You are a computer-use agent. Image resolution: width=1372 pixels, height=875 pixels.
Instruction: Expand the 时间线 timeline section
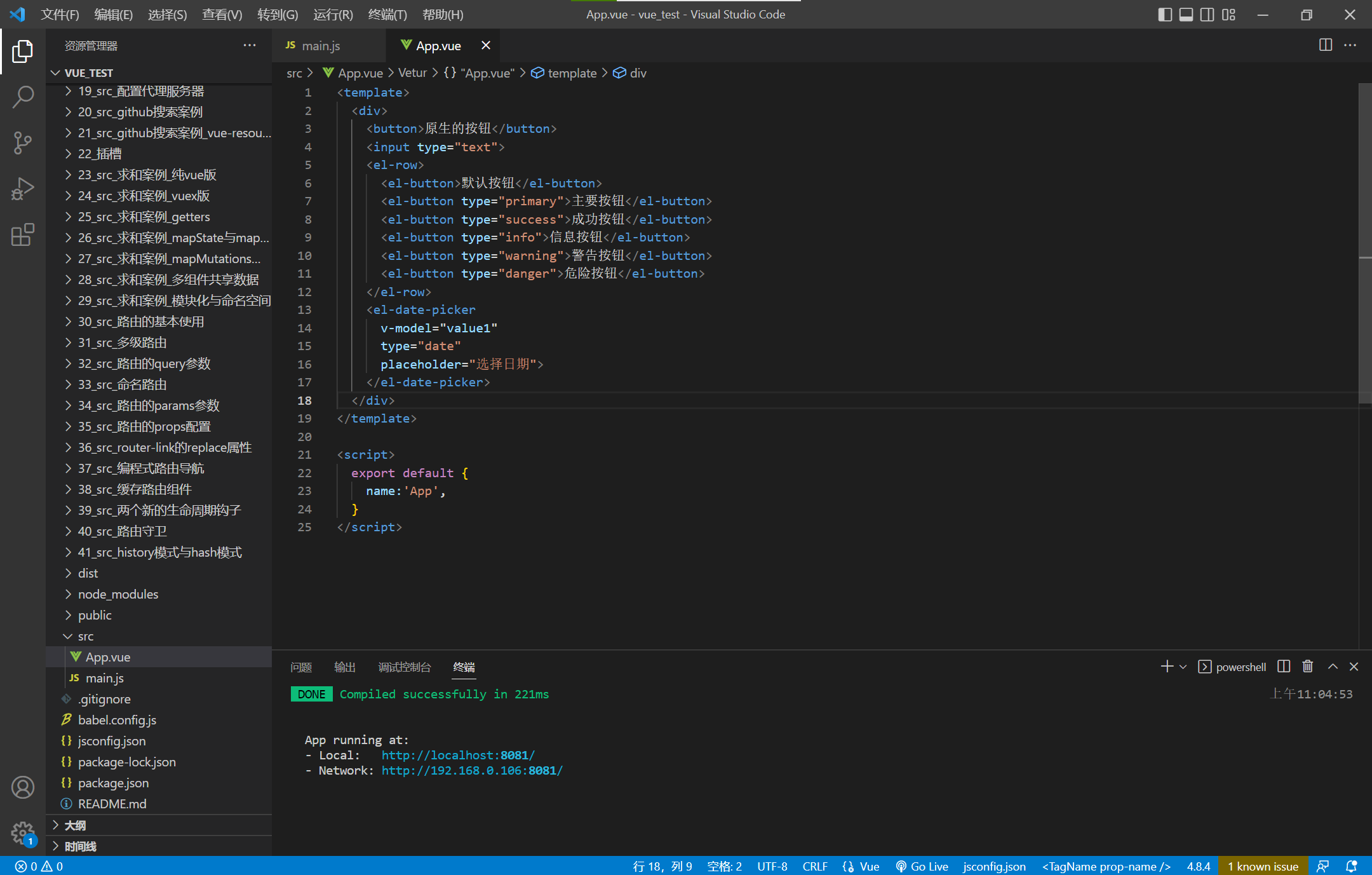(159, 846)
